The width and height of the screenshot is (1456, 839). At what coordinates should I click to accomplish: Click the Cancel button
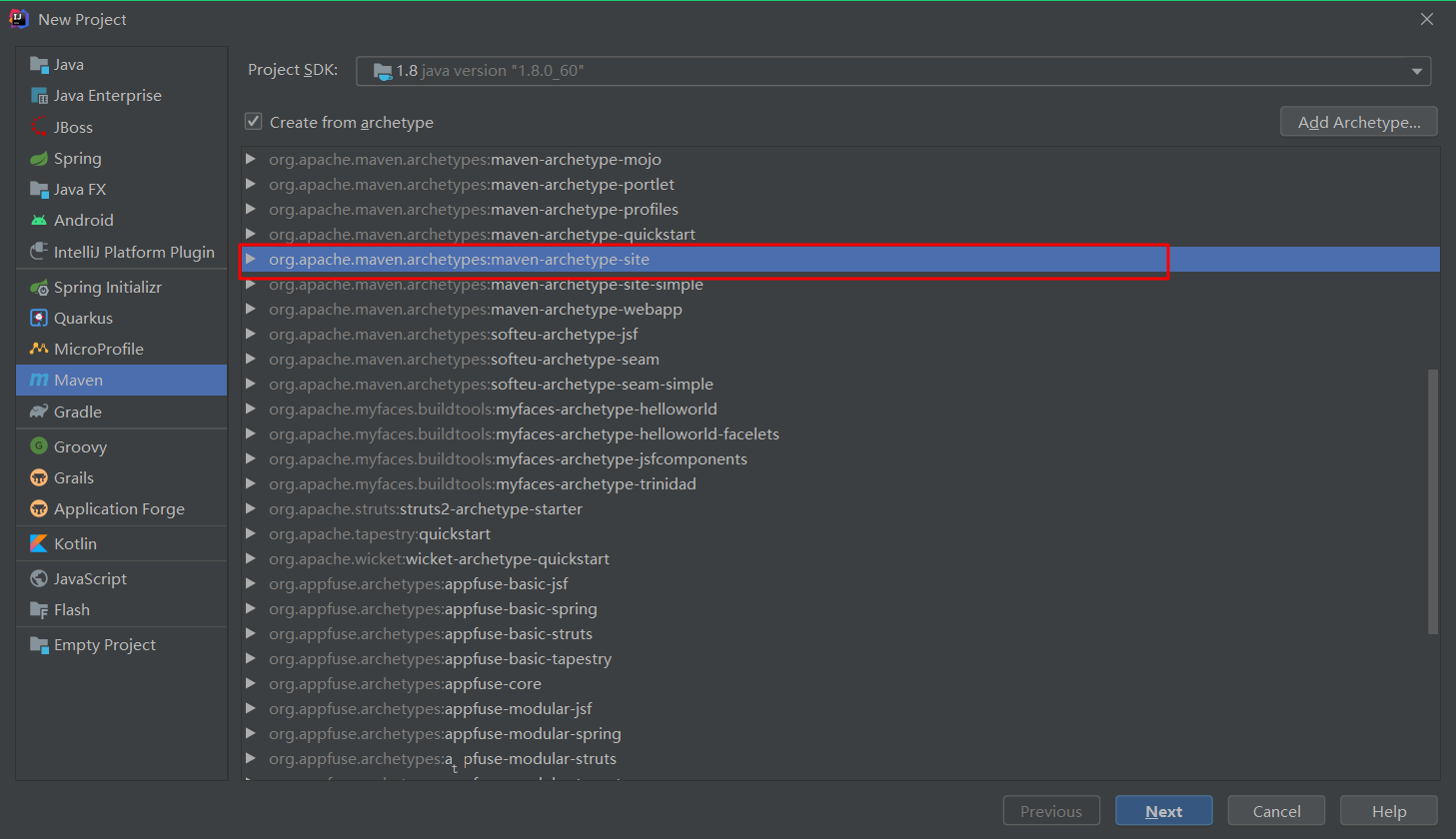click(x=1276, y=811)
